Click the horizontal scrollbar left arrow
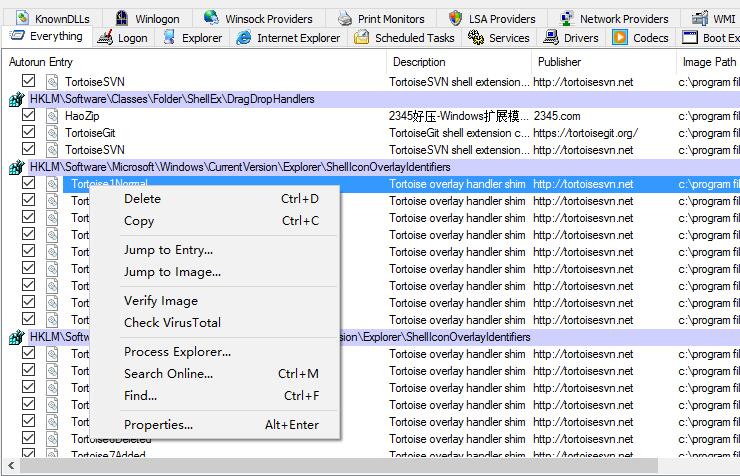740x476 pixels. click(x=10, y=466)
